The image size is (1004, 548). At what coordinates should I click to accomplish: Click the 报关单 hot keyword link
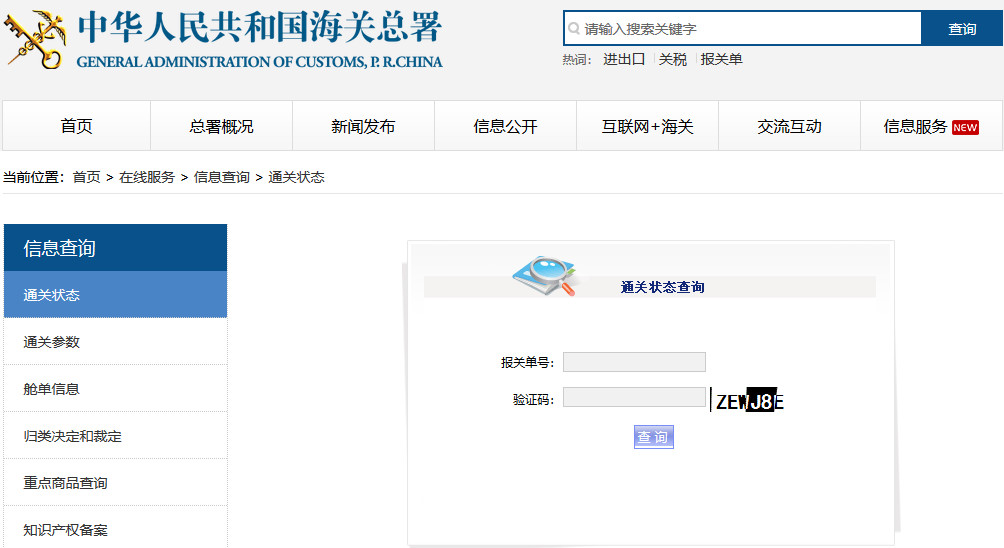[721, 60]
